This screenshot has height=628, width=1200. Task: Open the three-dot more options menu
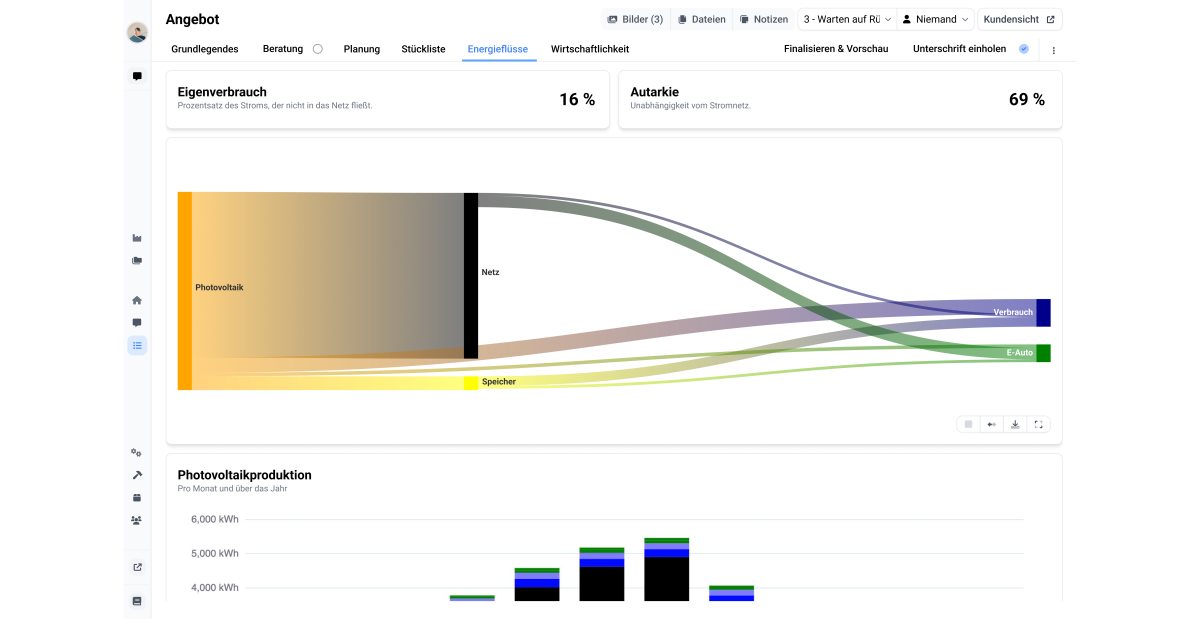click(1053, 50)
